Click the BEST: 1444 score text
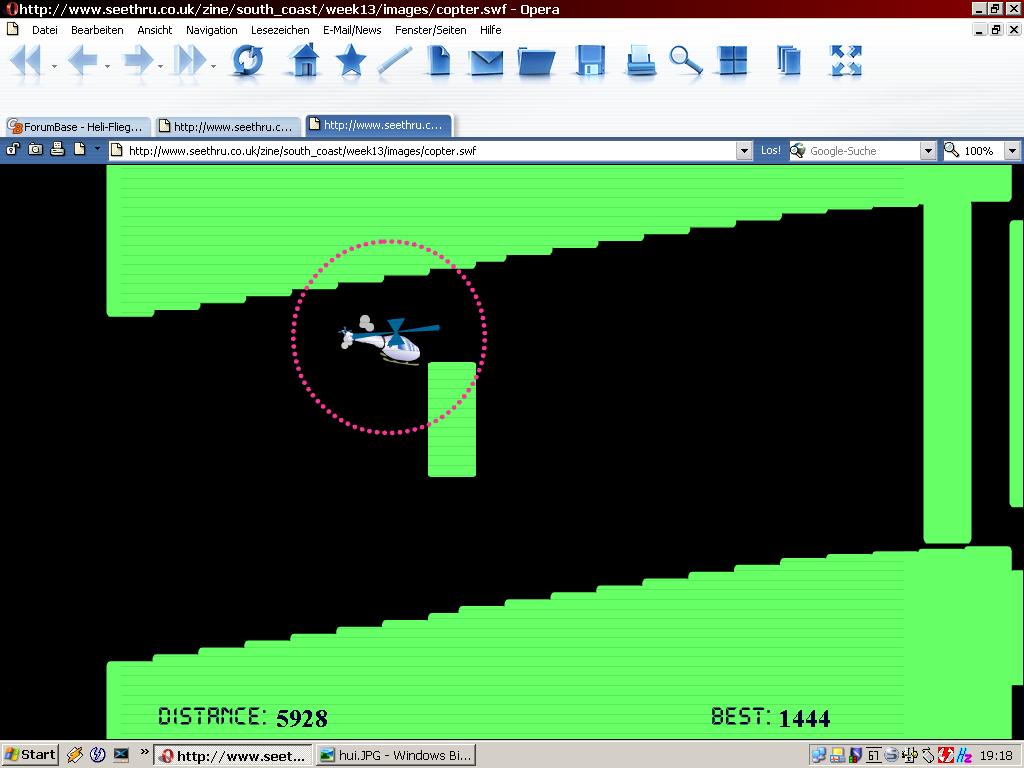The height and width of the screenshot is (768, 1024). pyautogui.click(x=771, y=717)
